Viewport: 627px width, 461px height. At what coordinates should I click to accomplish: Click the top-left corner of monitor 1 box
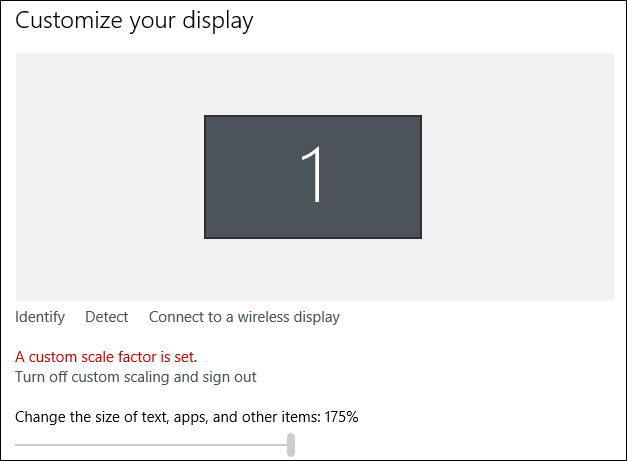coord(207,118)
